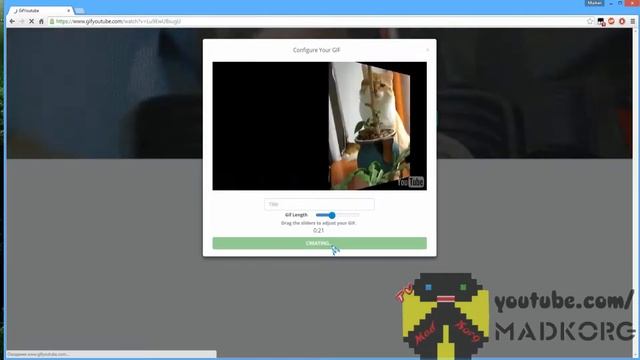Close the Configure Your Gif dialog
The width and height of the screenshot is (640, 360).
click(427, 50)
